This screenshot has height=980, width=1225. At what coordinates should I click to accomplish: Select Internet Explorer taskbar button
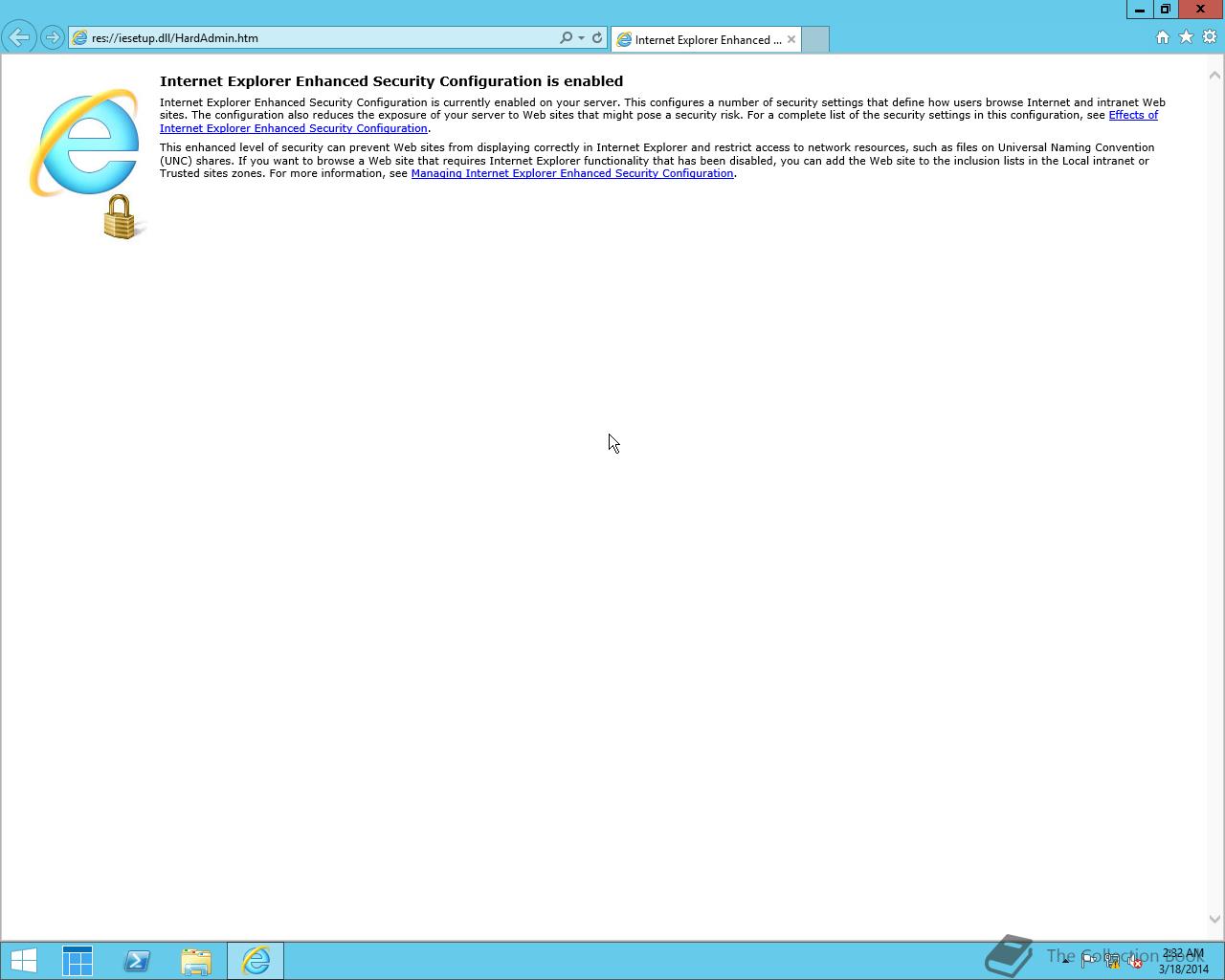256,960
